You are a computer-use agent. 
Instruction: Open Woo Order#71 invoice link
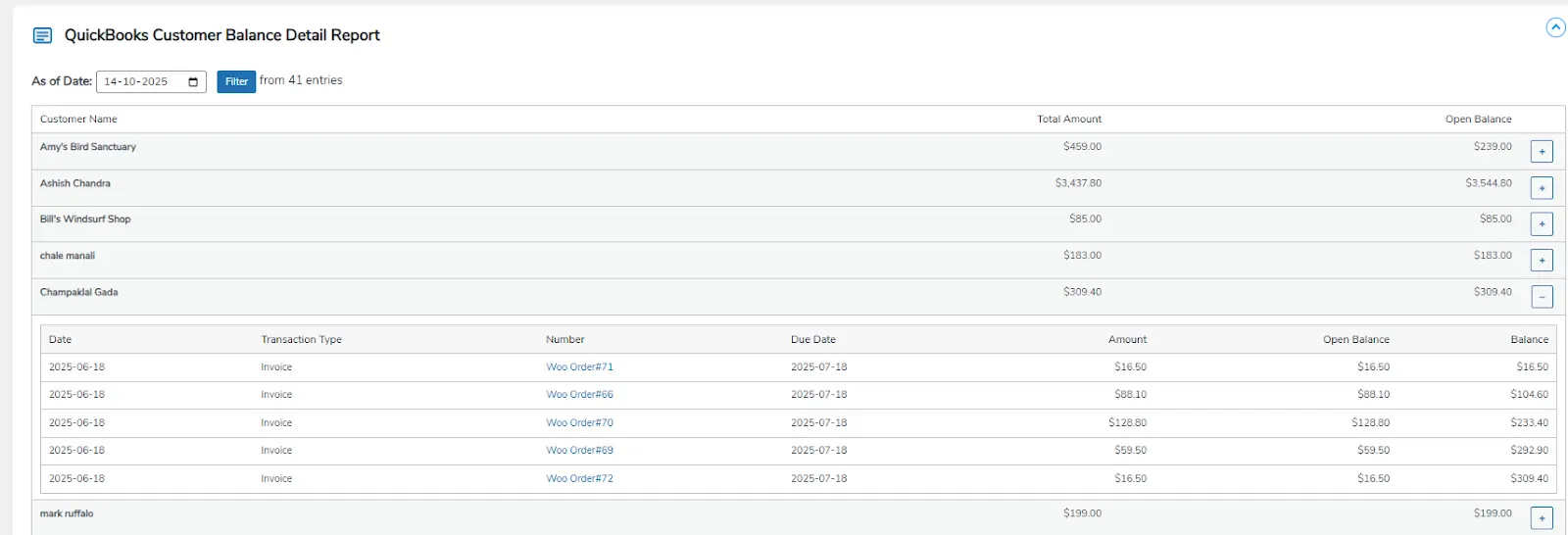pos(579,367)
